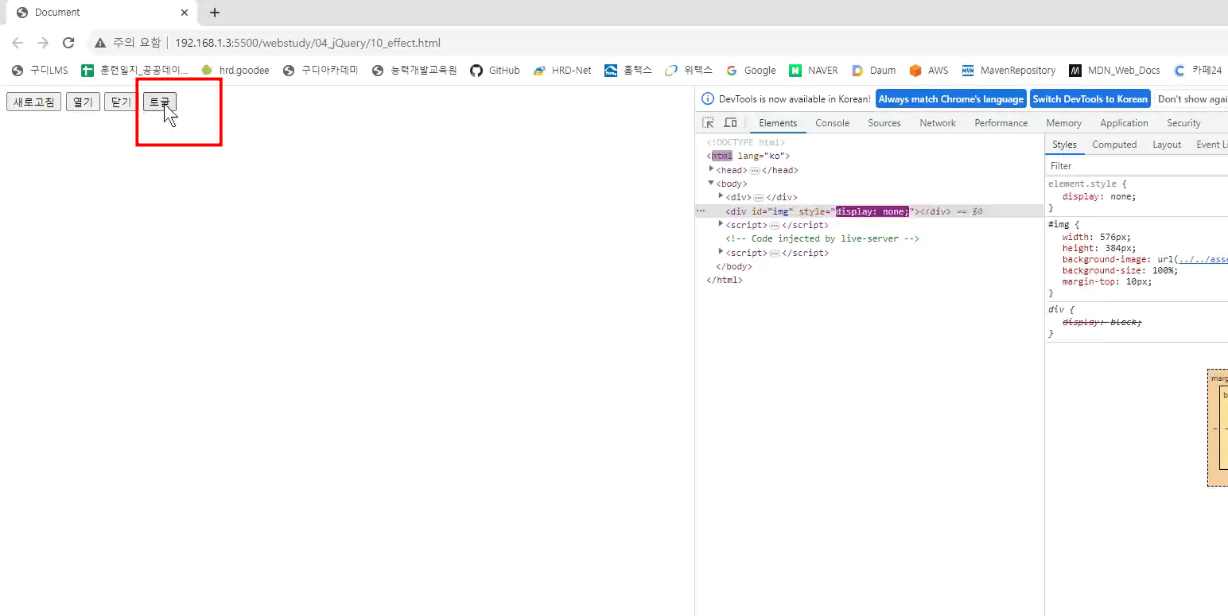This screenshot has width=1228, height=616.
Task: Click the 닫기 button
Action: [x=121, y=102]
